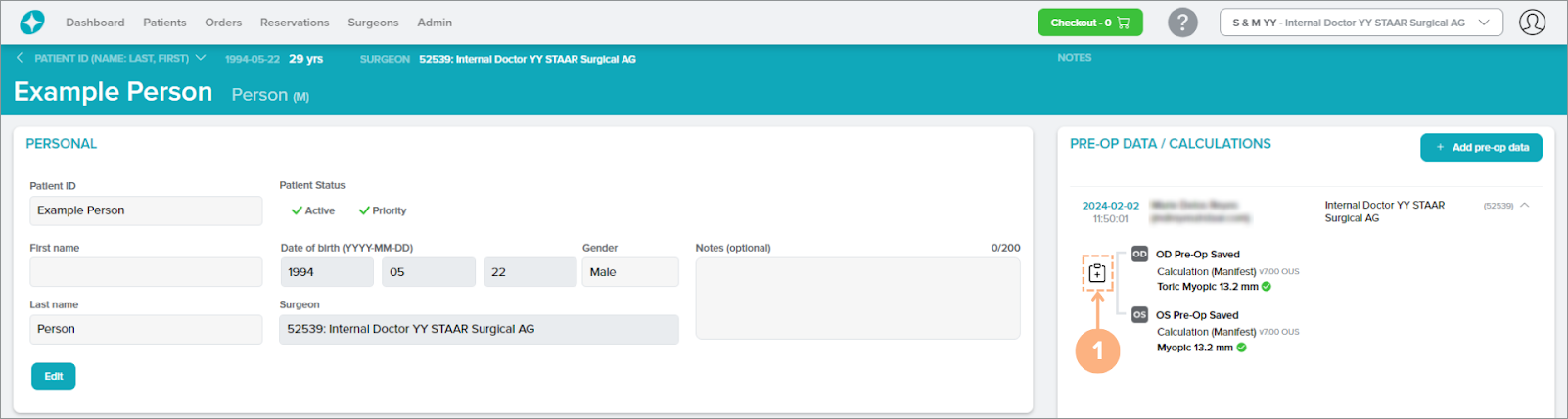Open the S & M YY account selector dropdown

(1360, 23)
